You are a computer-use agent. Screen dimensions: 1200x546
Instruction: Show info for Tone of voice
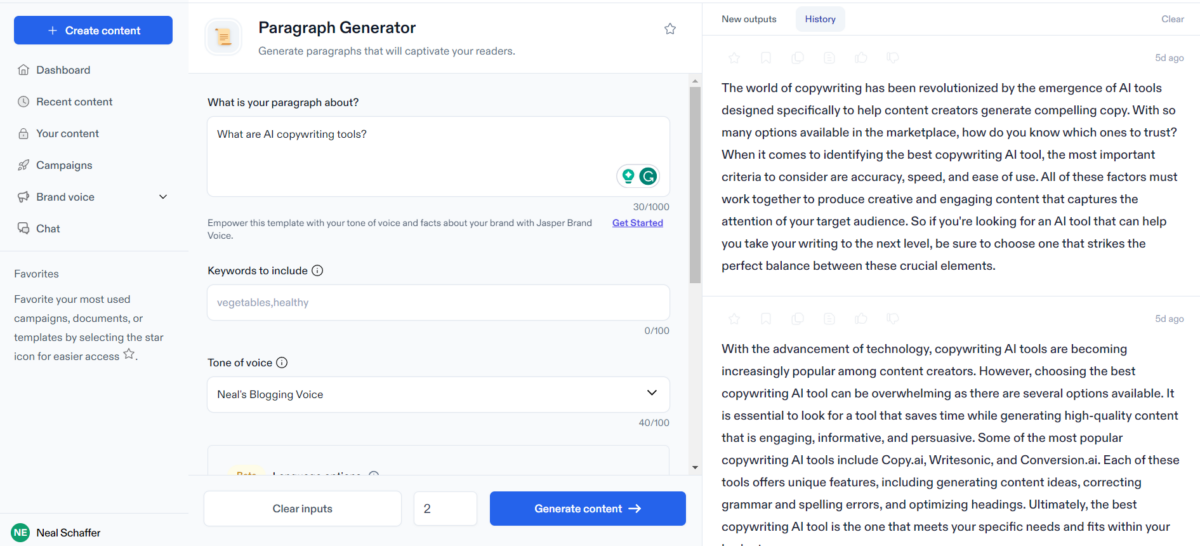tap(281, 363)
